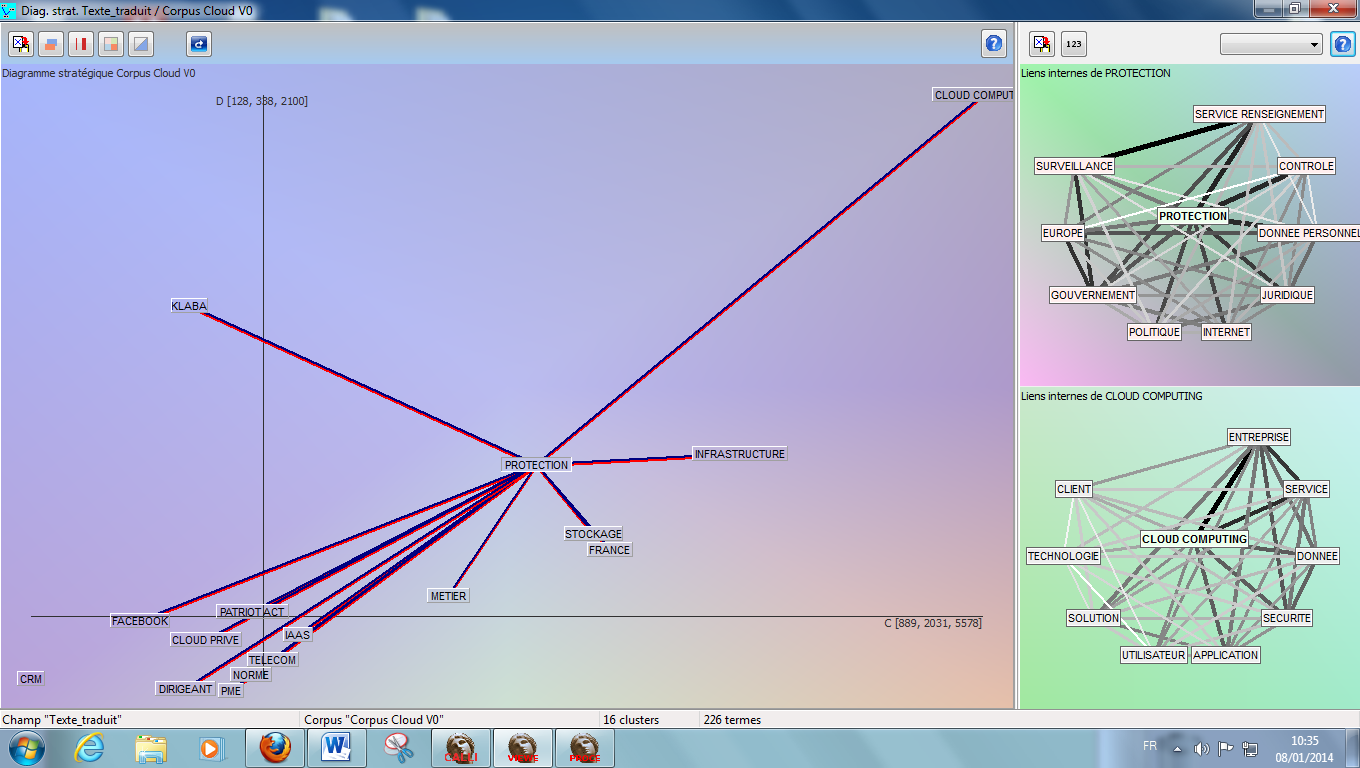Open help in the right links panel

point(1342,44)
